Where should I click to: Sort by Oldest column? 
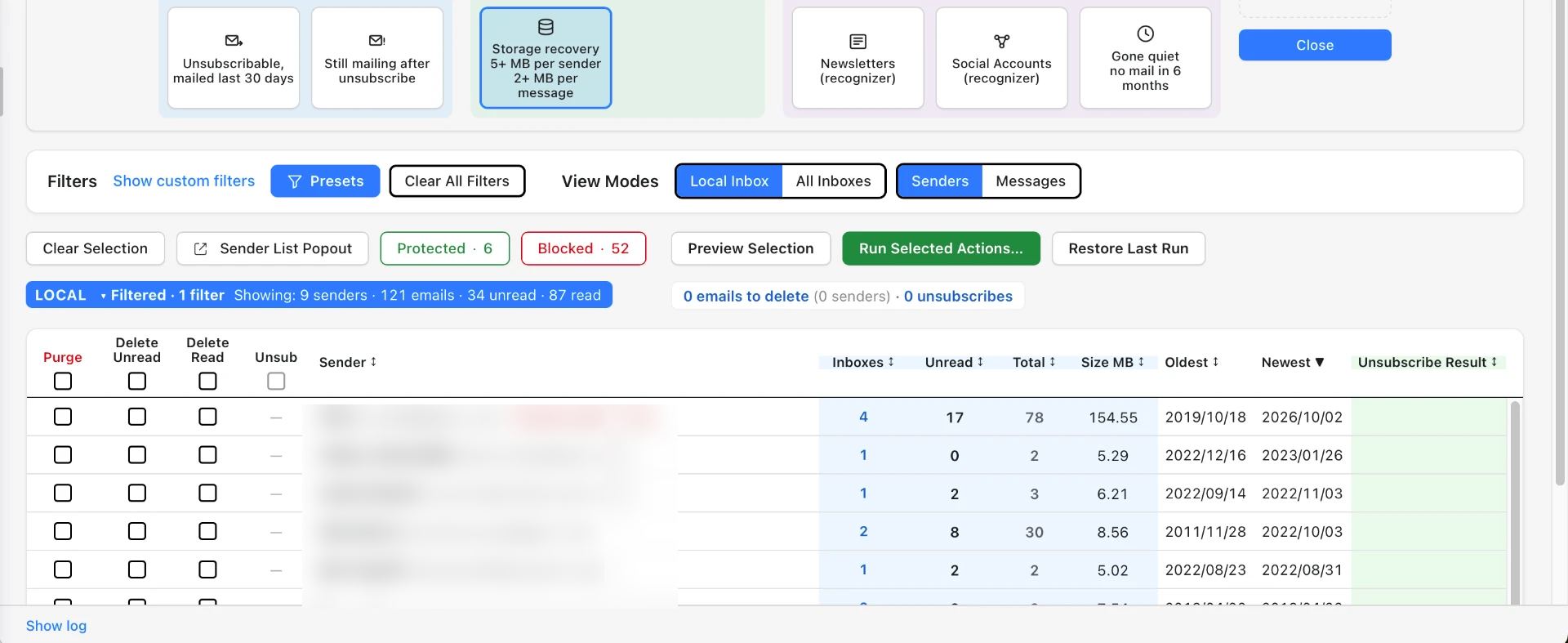[x=1192, y=362]
